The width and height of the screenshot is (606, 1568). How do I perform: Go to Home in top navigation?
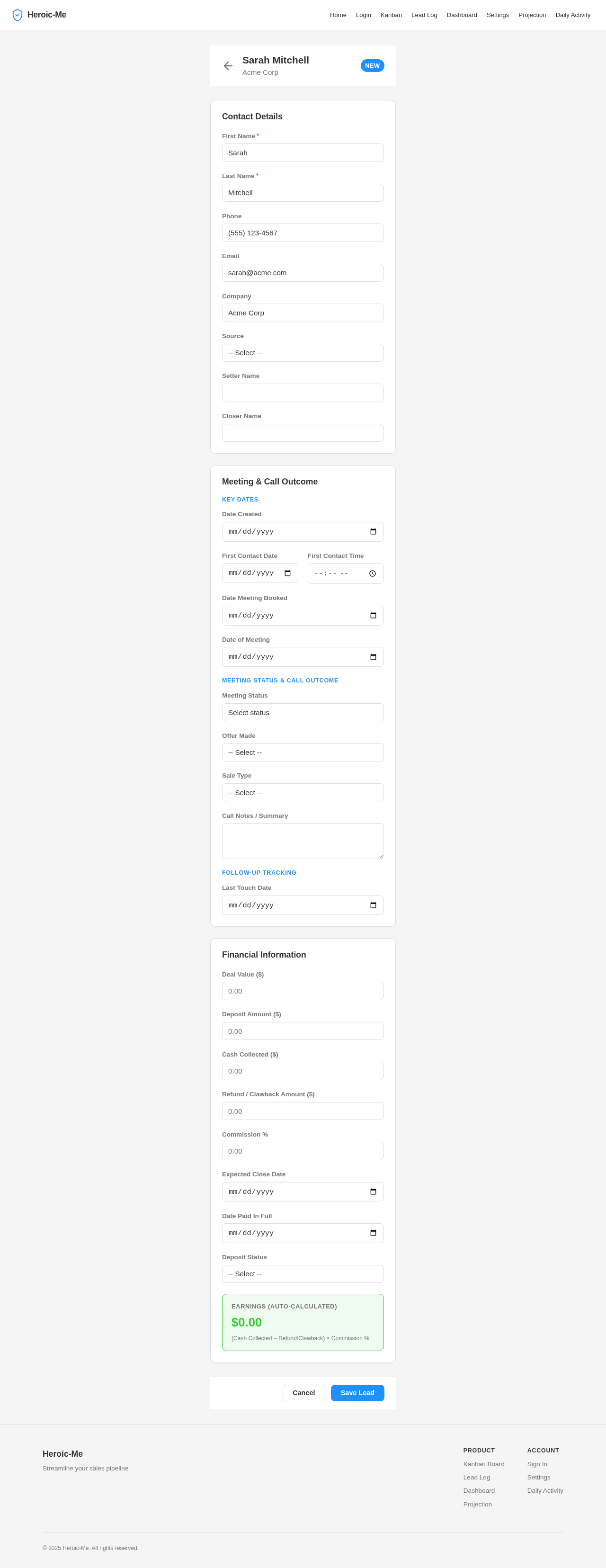pos(339,15)
